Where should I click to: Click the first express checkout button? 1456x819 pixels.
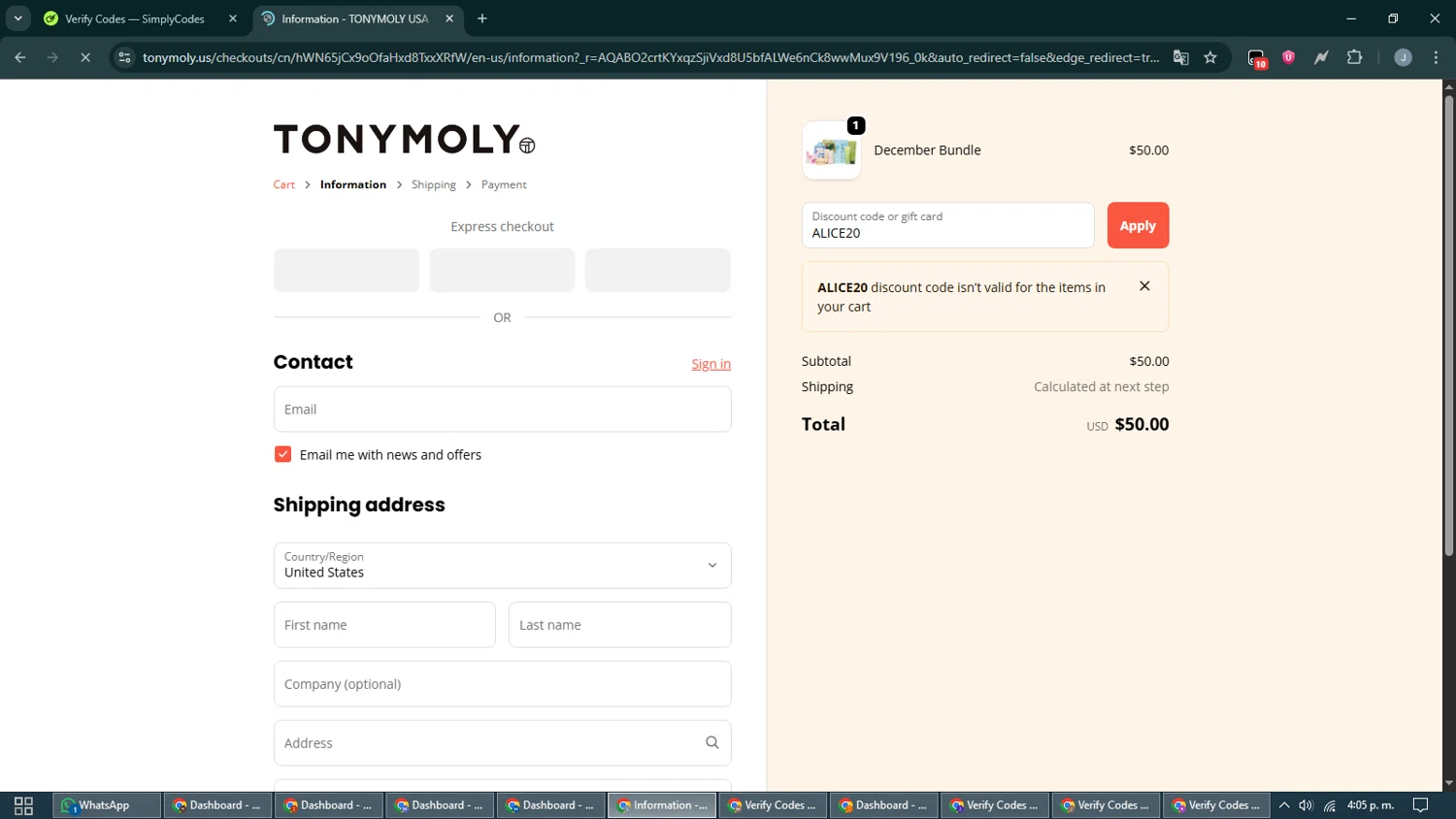(x=347, y=270)
